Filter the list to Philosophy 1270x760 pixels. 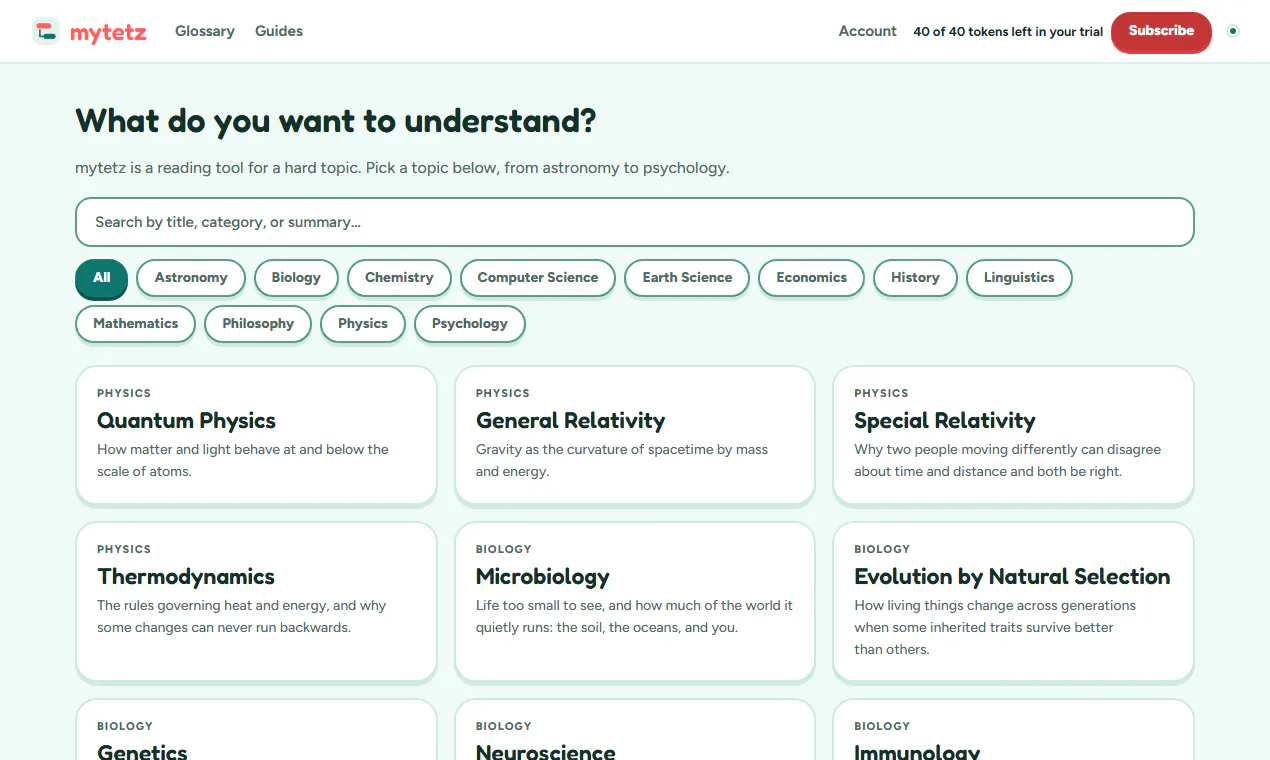point(258,324)
